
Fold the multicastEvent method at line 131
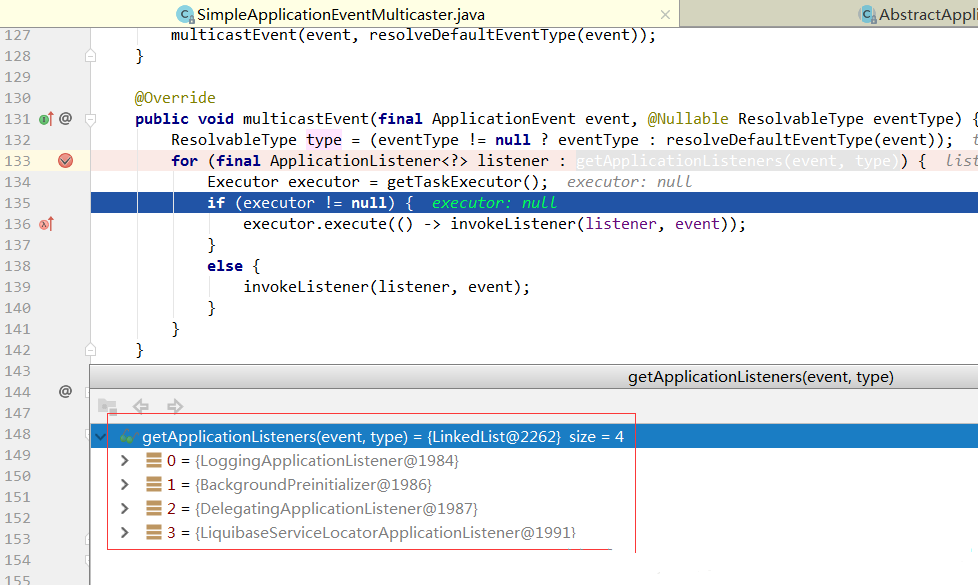(x=90, y=119)
